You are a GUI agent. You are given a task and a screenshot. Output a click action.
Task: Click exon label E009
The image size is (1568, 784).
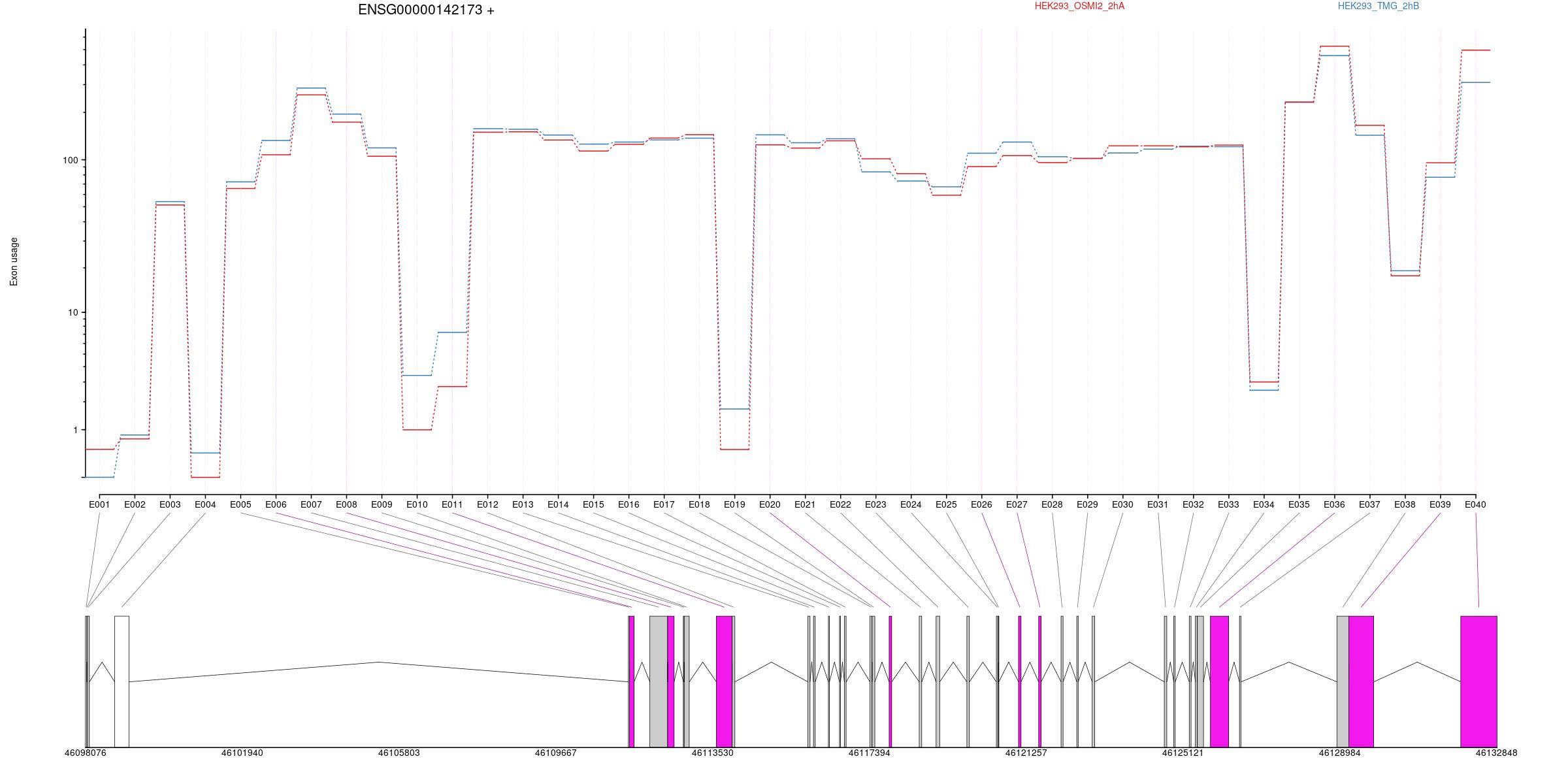382,504
